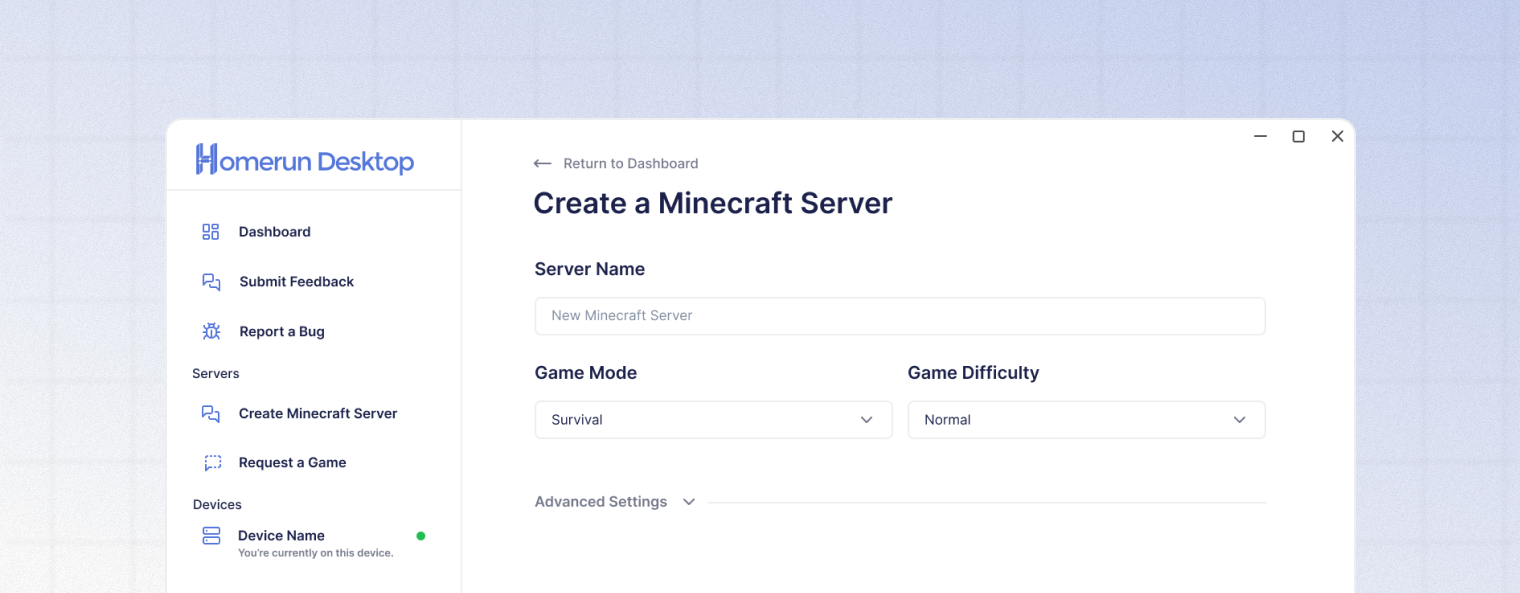This screenshot has width=1520, height=593.
Task: Open the Game Difficulty dropdown
Action: click(x=1086, y=420)
